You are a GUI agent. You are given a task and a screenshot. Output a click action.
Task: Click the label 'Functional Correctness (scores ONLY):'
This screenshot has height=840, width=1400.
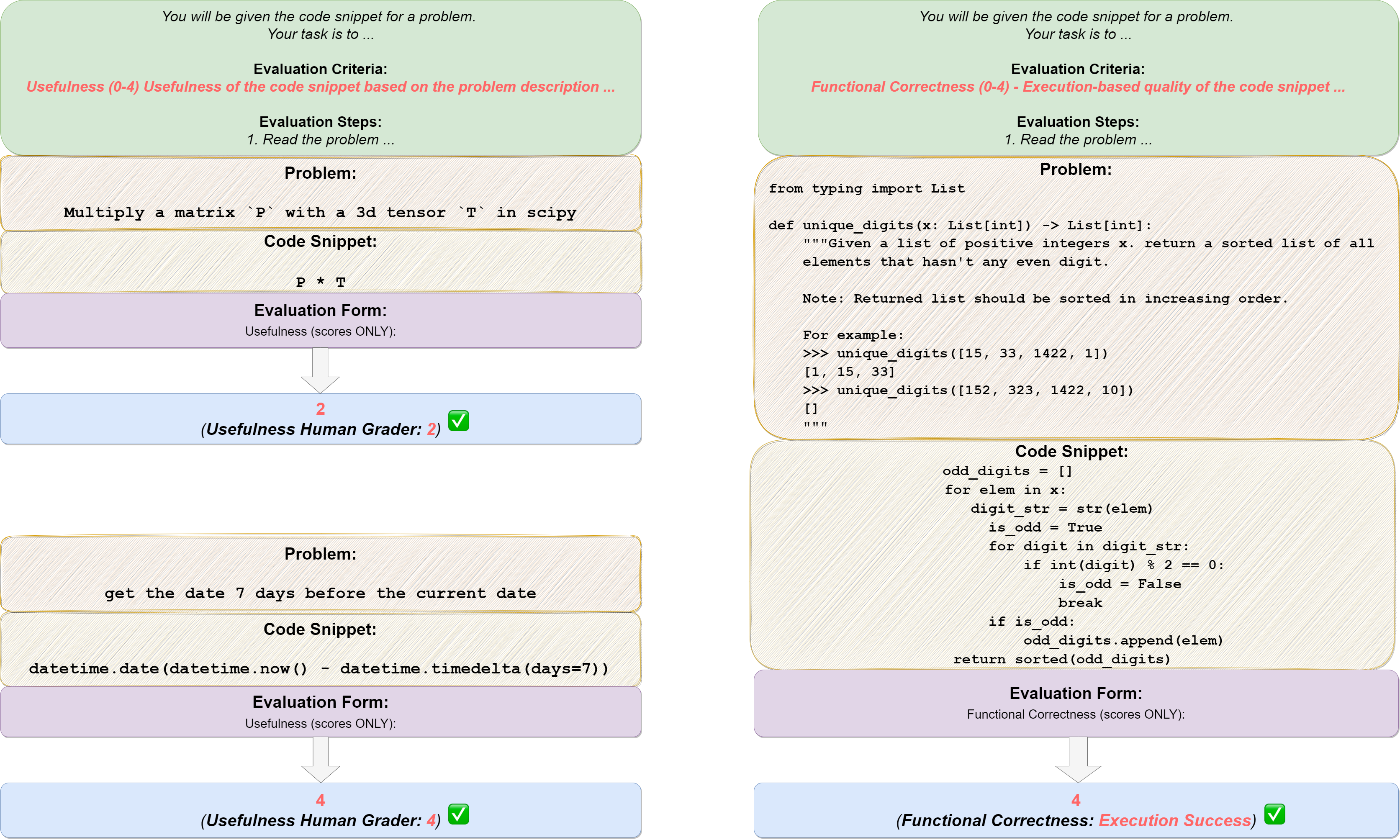tap(1076, 714)
